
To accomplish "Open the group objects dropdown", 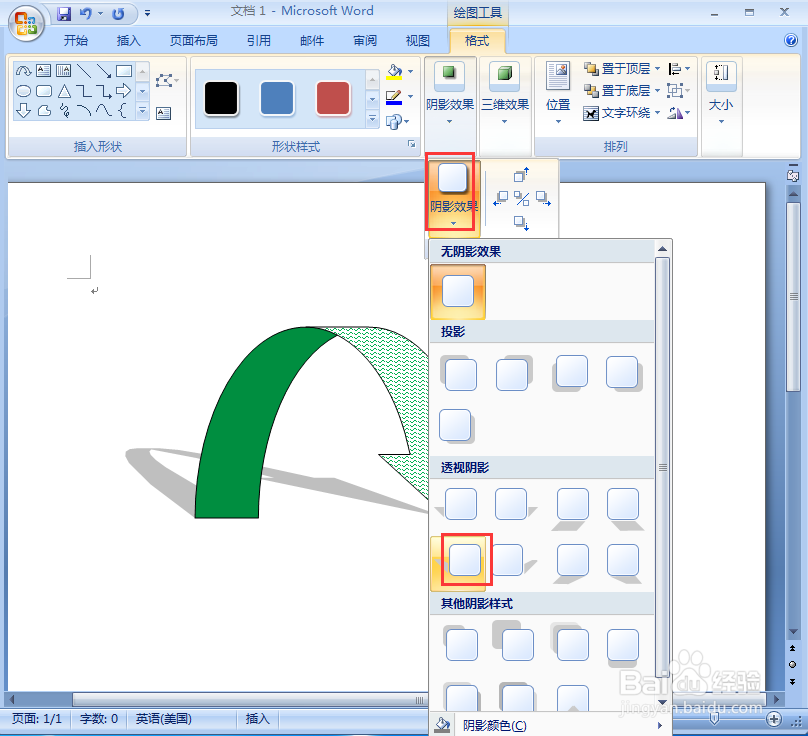I will [x=679, y=91].
